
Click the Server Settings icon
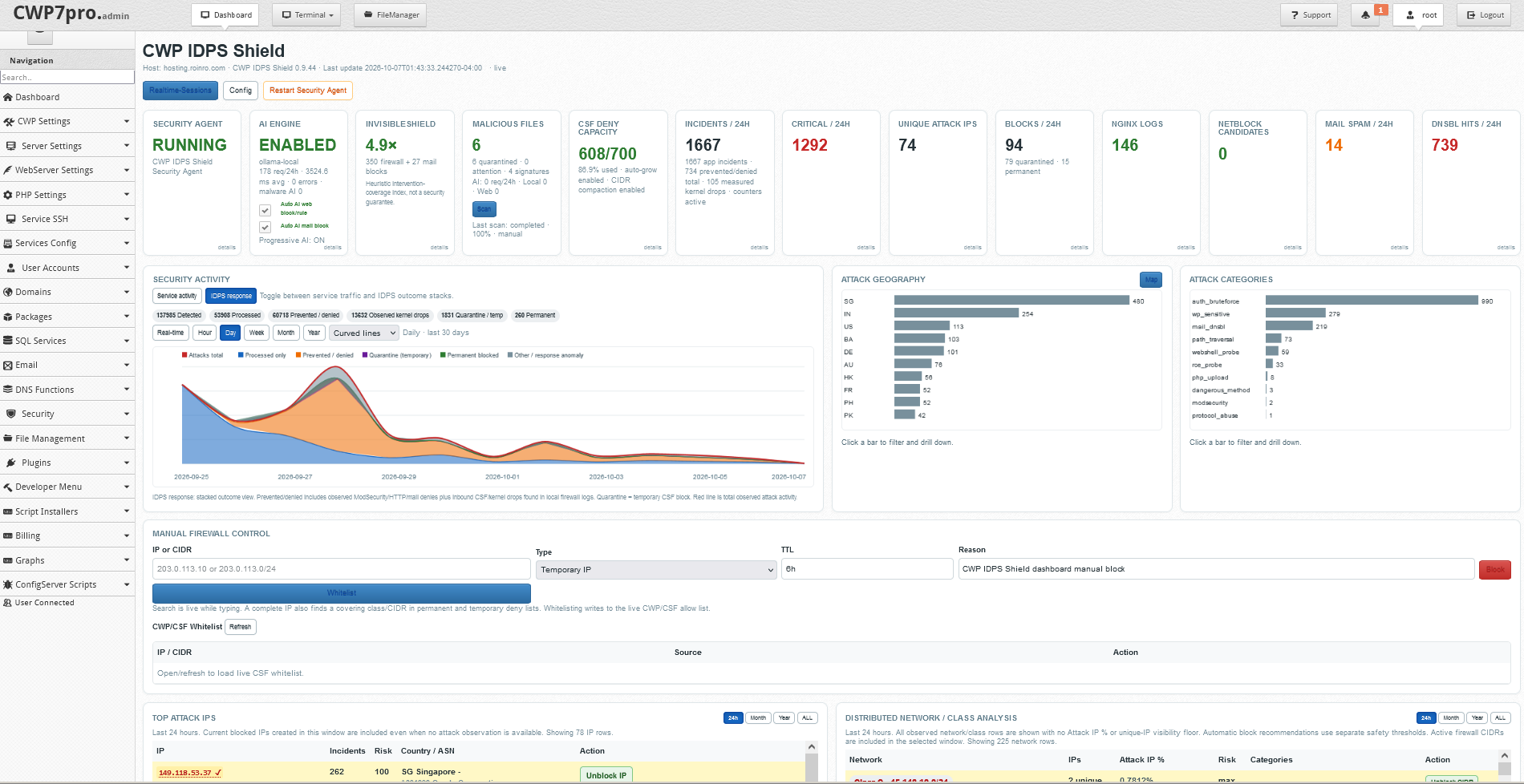pos(11,146)
